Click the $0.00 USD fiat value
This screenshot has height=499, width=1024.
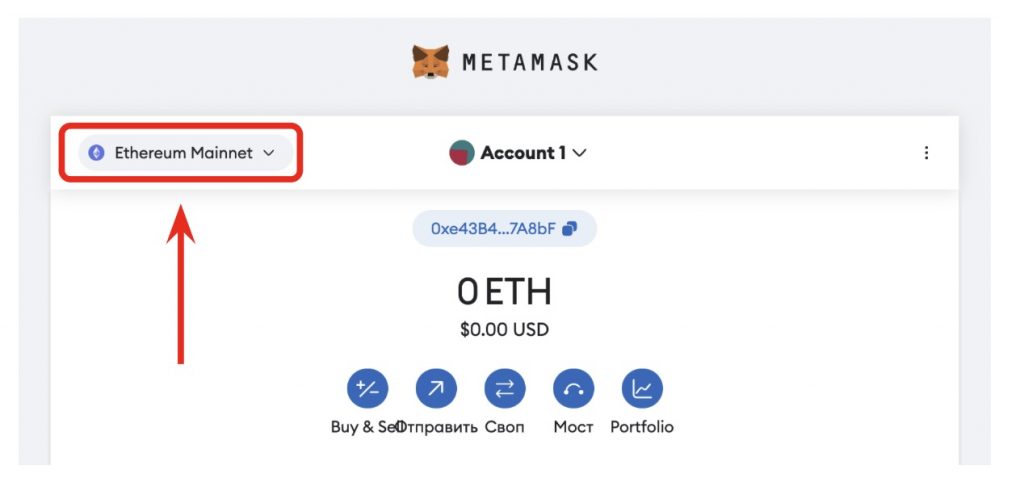click(x=504, y=330)
